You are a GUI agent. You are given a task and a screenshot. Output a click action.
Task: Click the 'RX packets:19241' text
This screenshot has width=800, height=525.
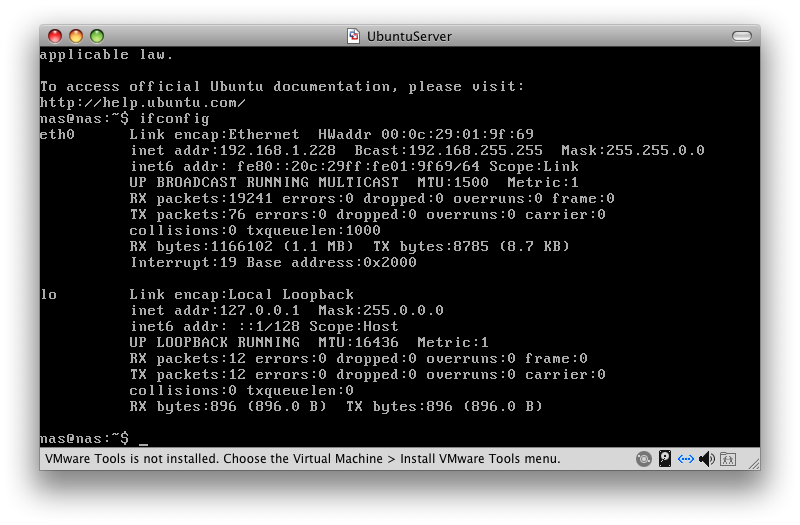[x=202, y=198]
